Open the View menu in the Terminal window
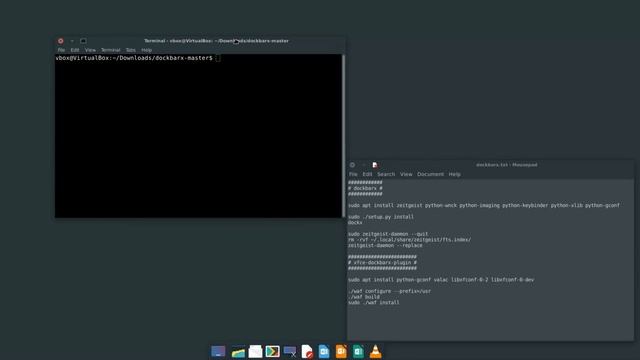Screen dimensions: 640x360 (x=90, y=50)
